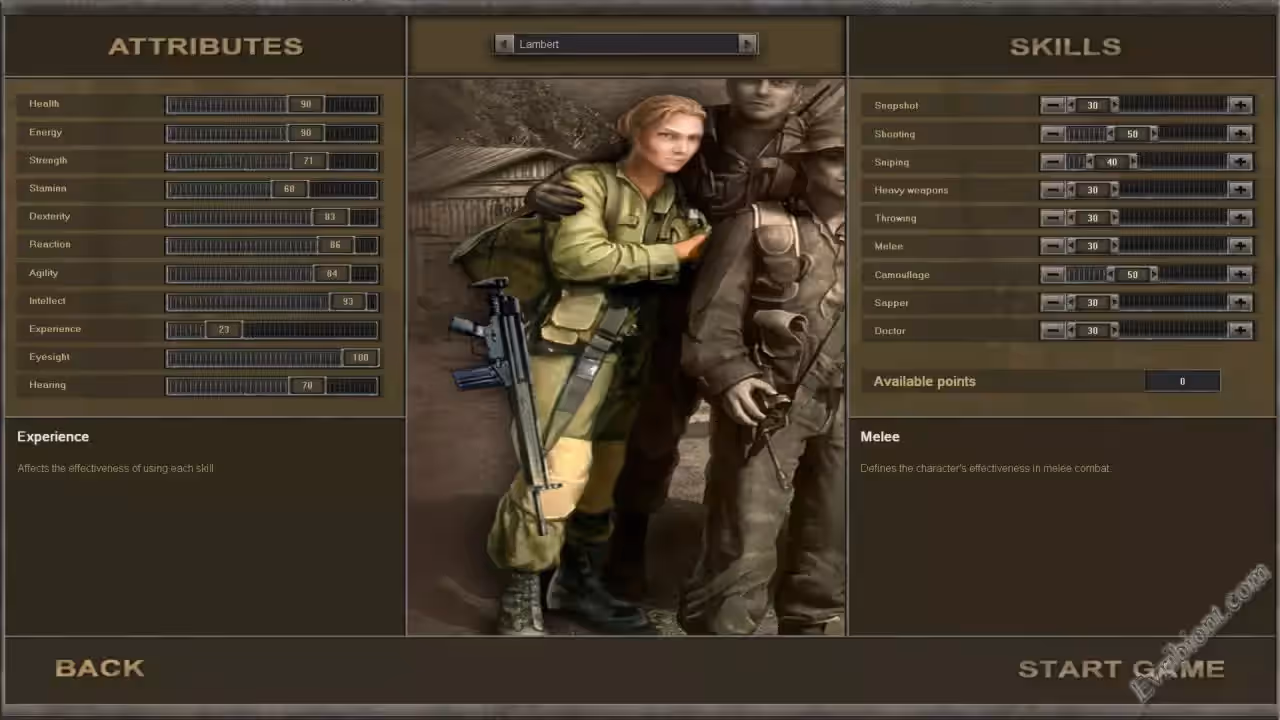Click the plus button for Snapshot skill
Screen dimensions: 1280x720
(1240, 105)
